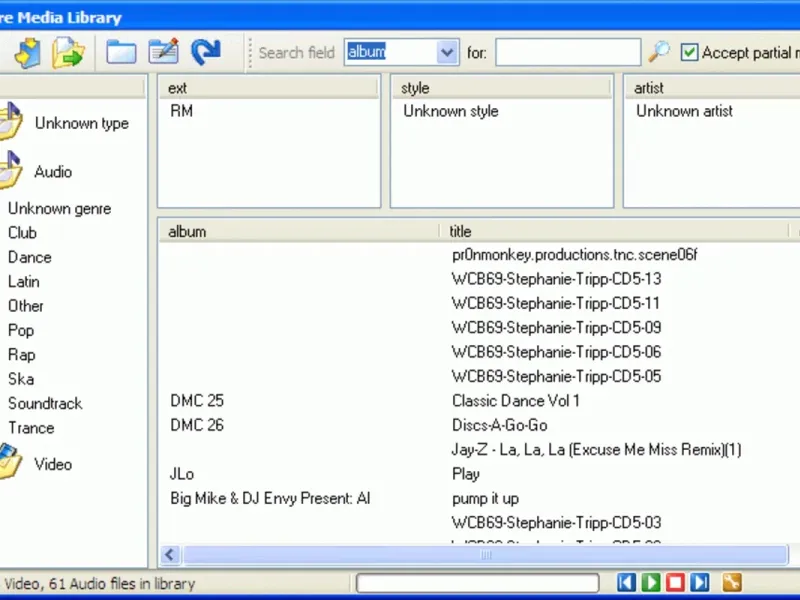This screenshot has height=600, width=800.
Task: Click the toolbar drag handle grip
Action: pos(249,52)
